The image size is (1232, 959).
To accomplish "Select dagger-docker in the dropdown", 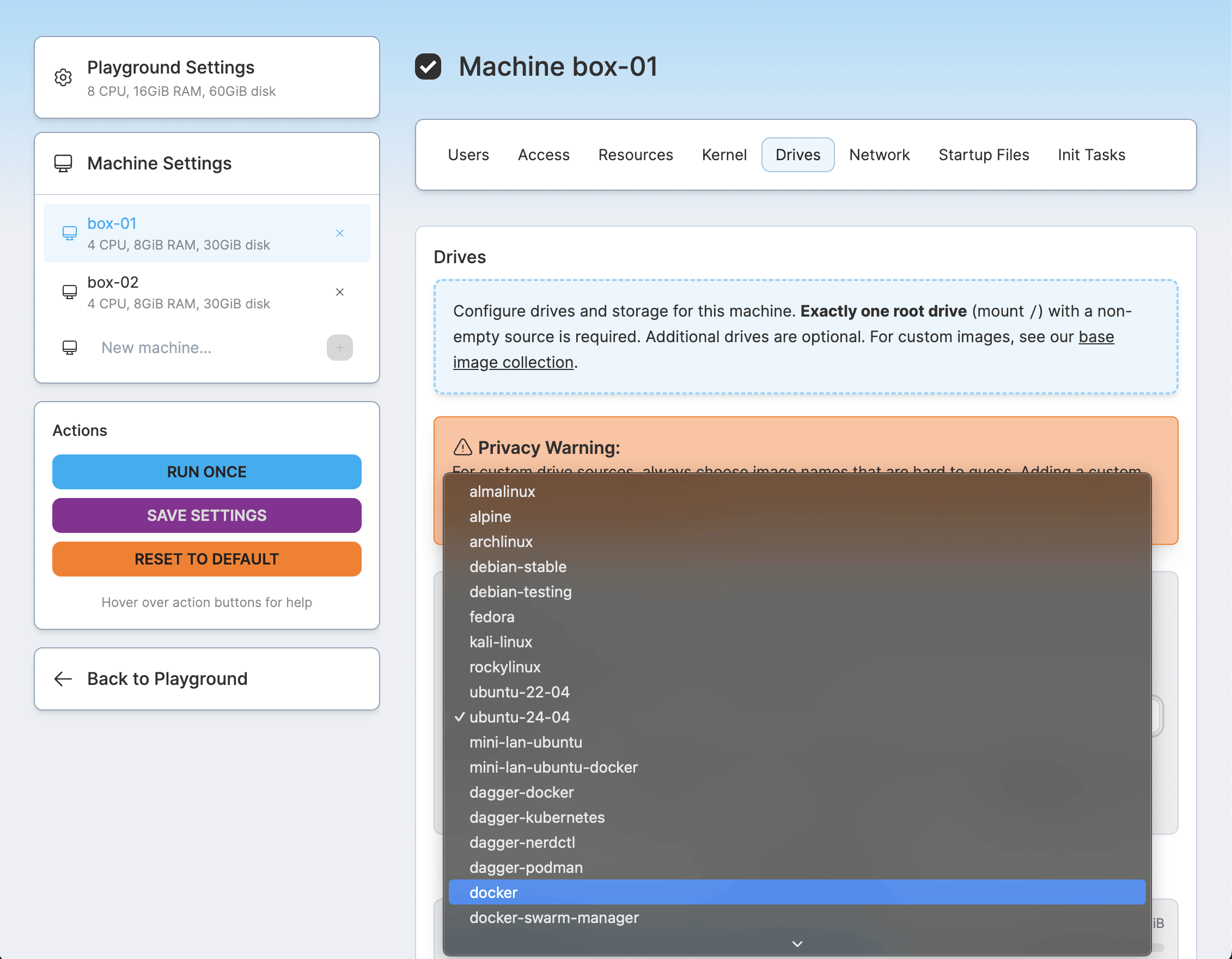I will click(796, 792).
